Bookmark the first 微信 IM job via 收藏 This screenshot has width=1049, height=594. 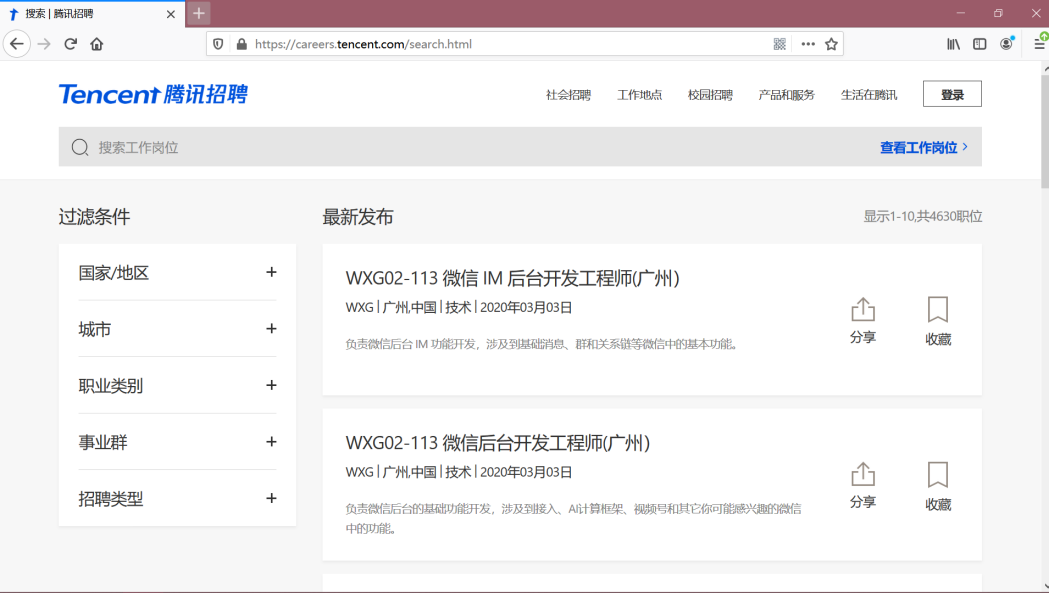937,320
